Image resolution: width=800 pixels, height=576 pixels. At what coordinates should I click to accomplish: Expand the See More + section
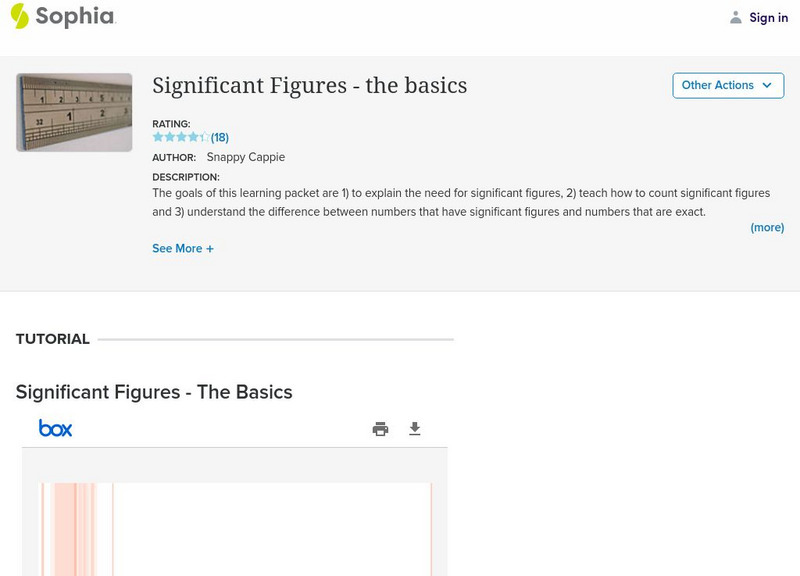click(x=183, y=248)
